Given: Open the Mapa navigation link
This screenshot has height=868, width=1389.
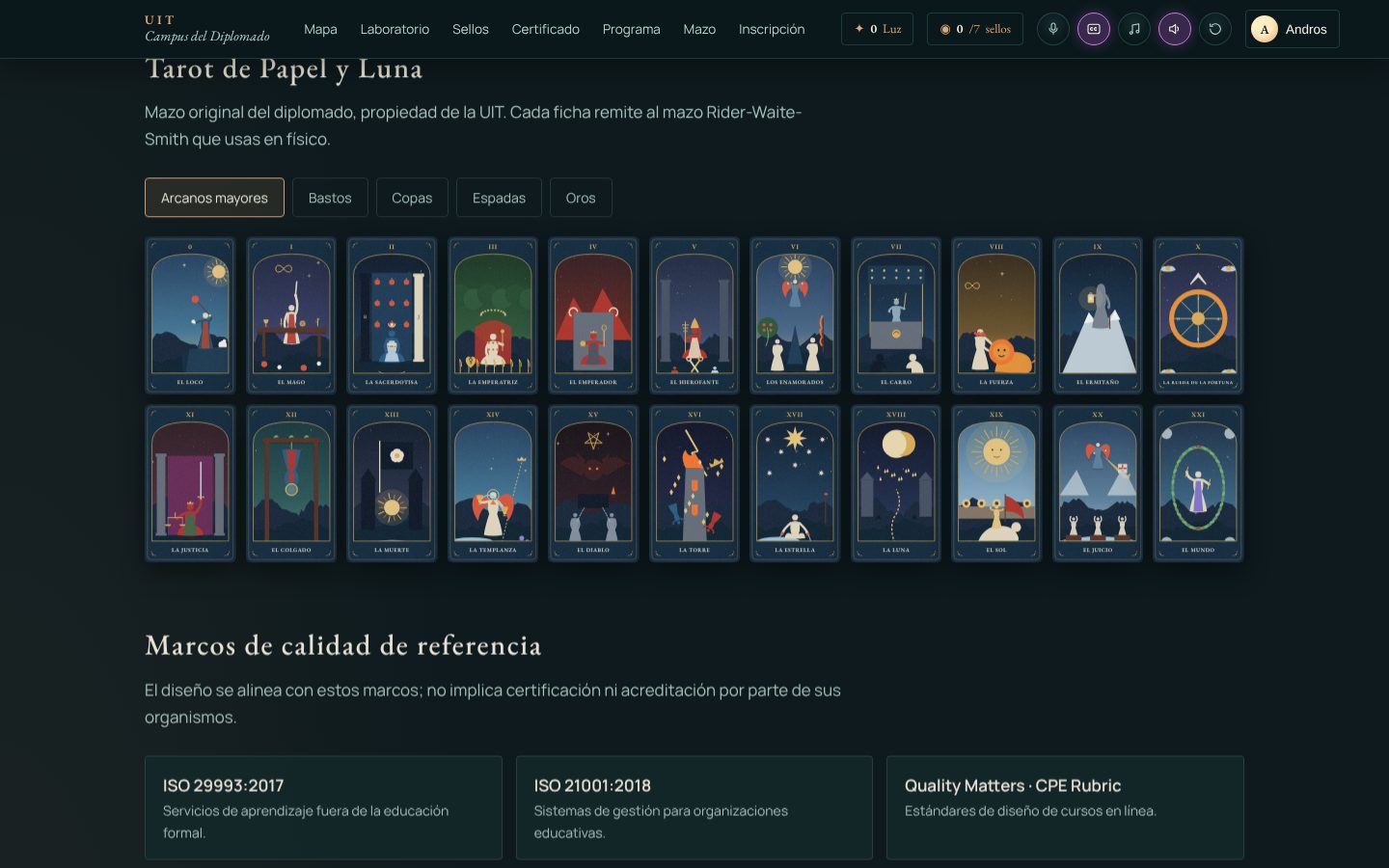Looking at the screenshot, I should [x=320, y=29].
